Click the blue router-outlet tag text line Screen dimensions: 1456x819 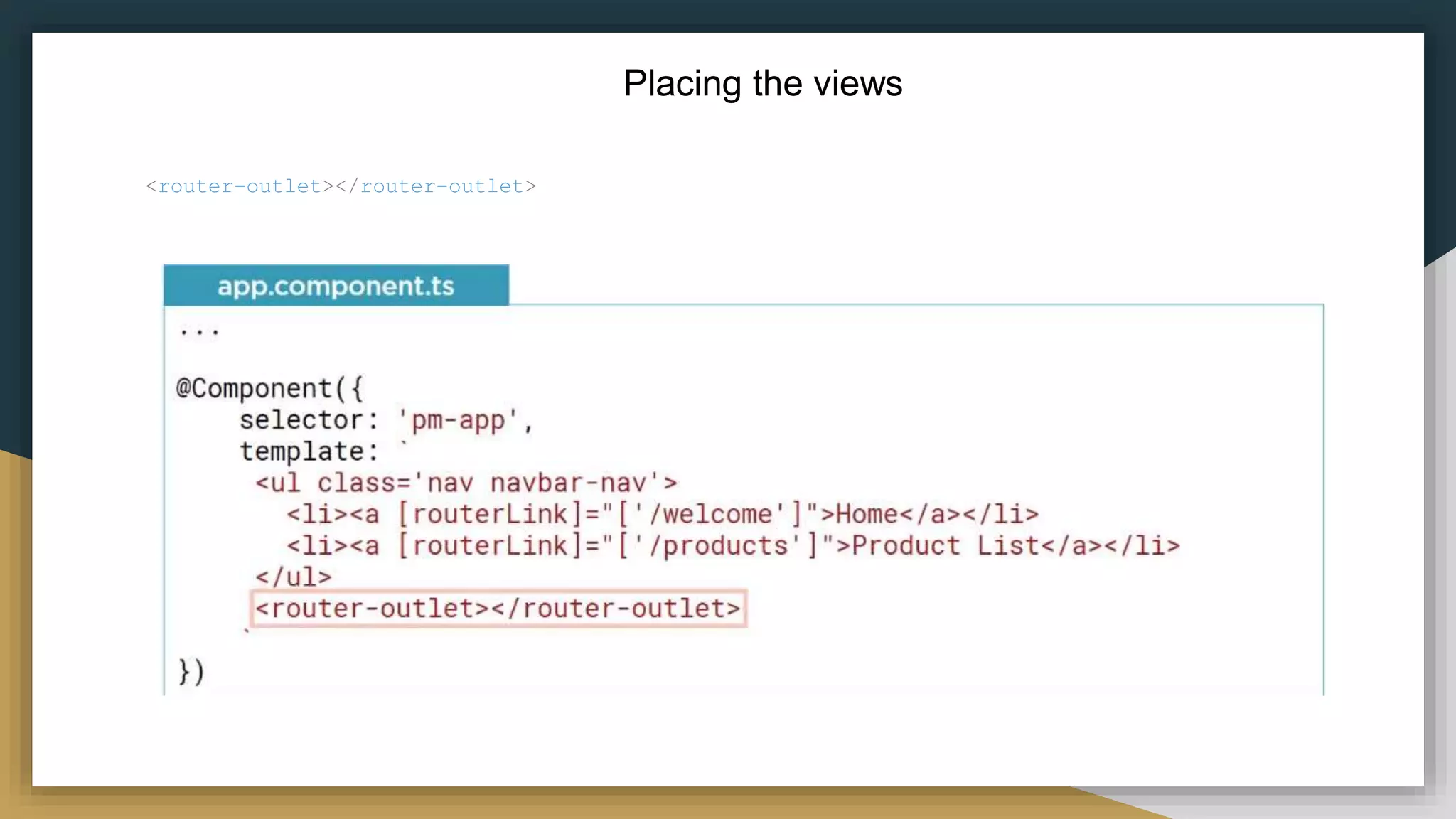[x=341, y=186]
